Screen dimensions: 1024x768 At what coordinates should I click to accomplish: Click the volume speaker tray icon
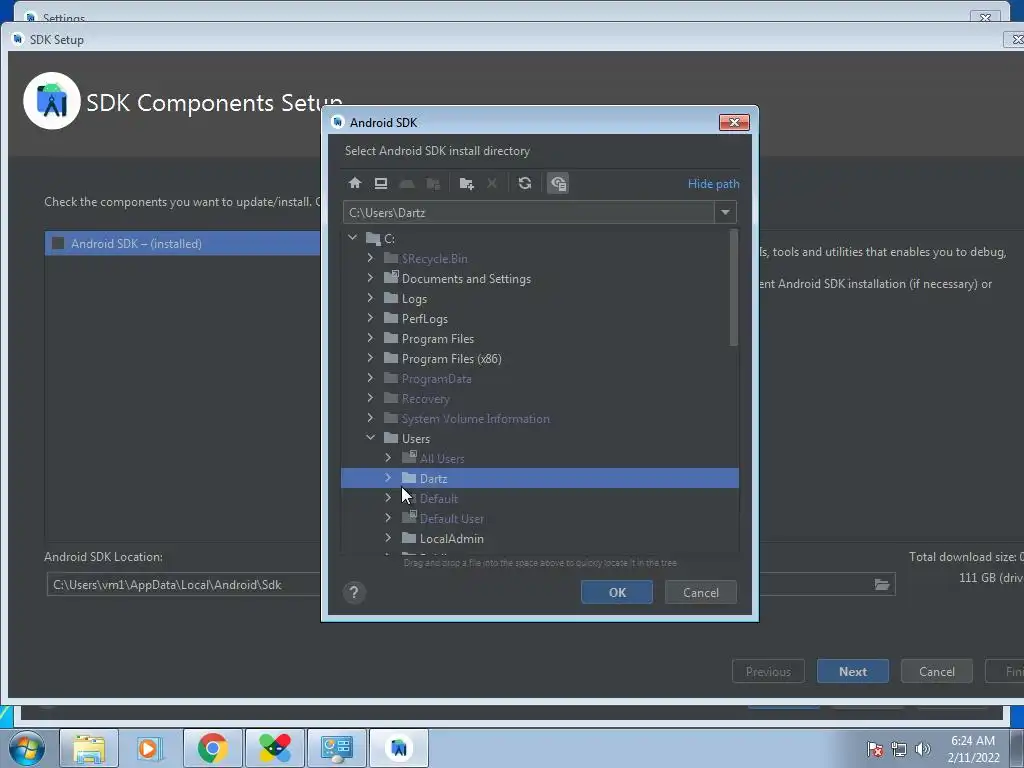coord(923,749)
